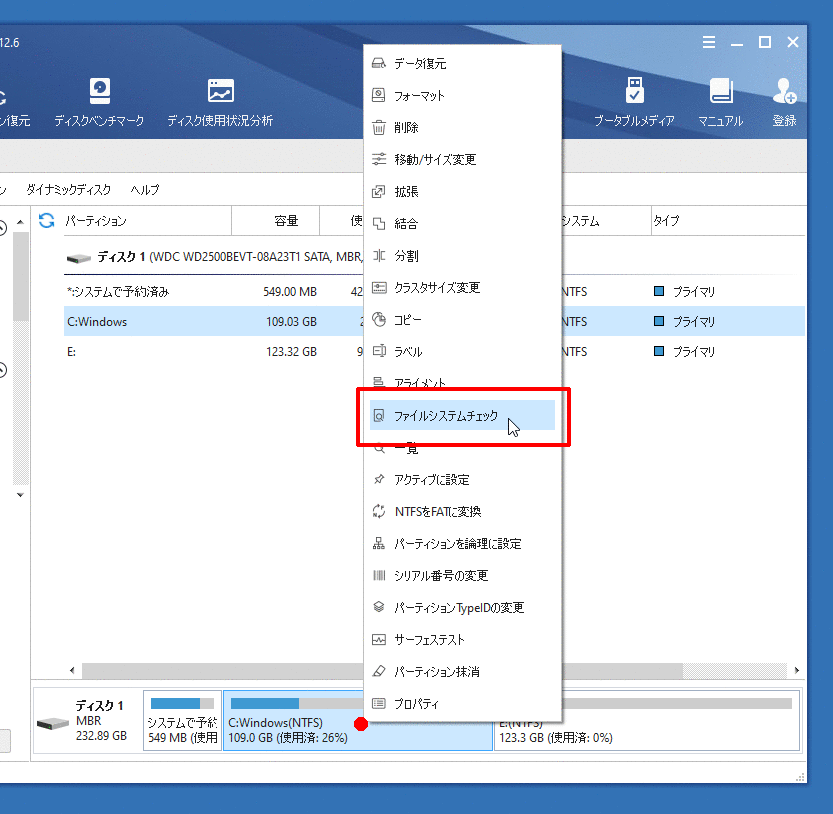Select the システムで予約済み partition block in disk map
833x814 pixels.
click(181, 721)
